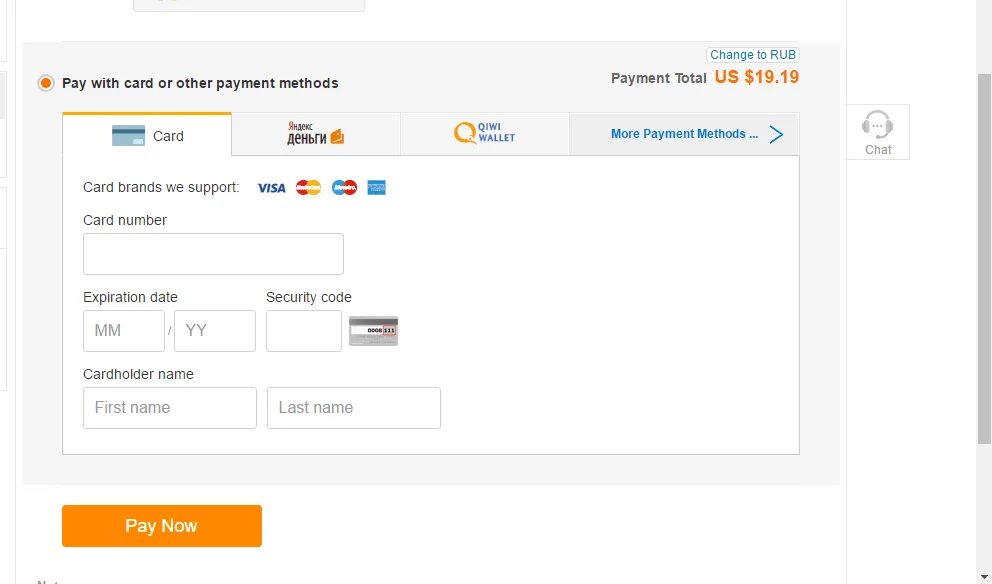Click the QIWI Wallet logo
This screenshot has height=584, width=992.
click(x=485, y=133)
